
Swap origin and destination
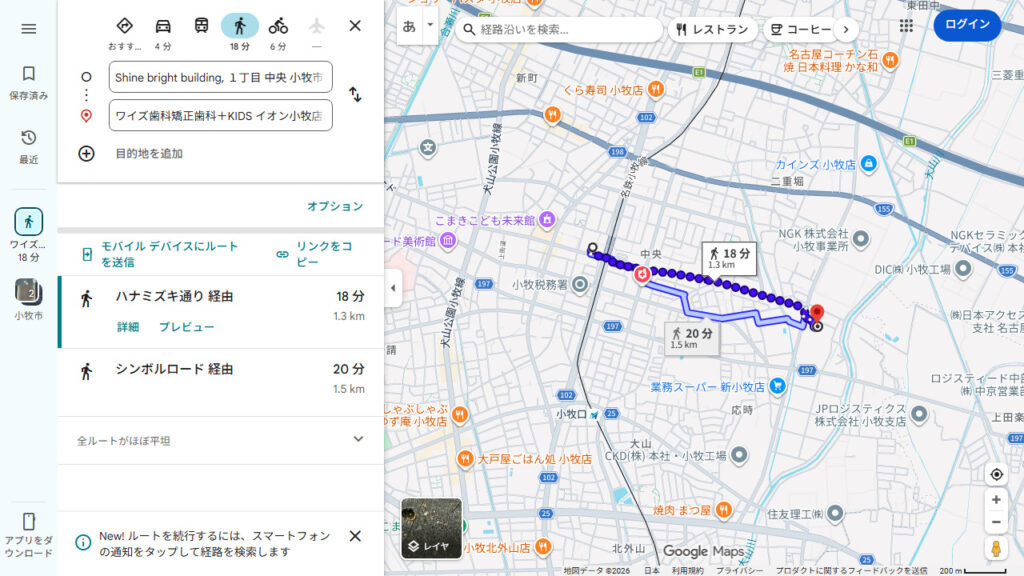tap(355, 95)
